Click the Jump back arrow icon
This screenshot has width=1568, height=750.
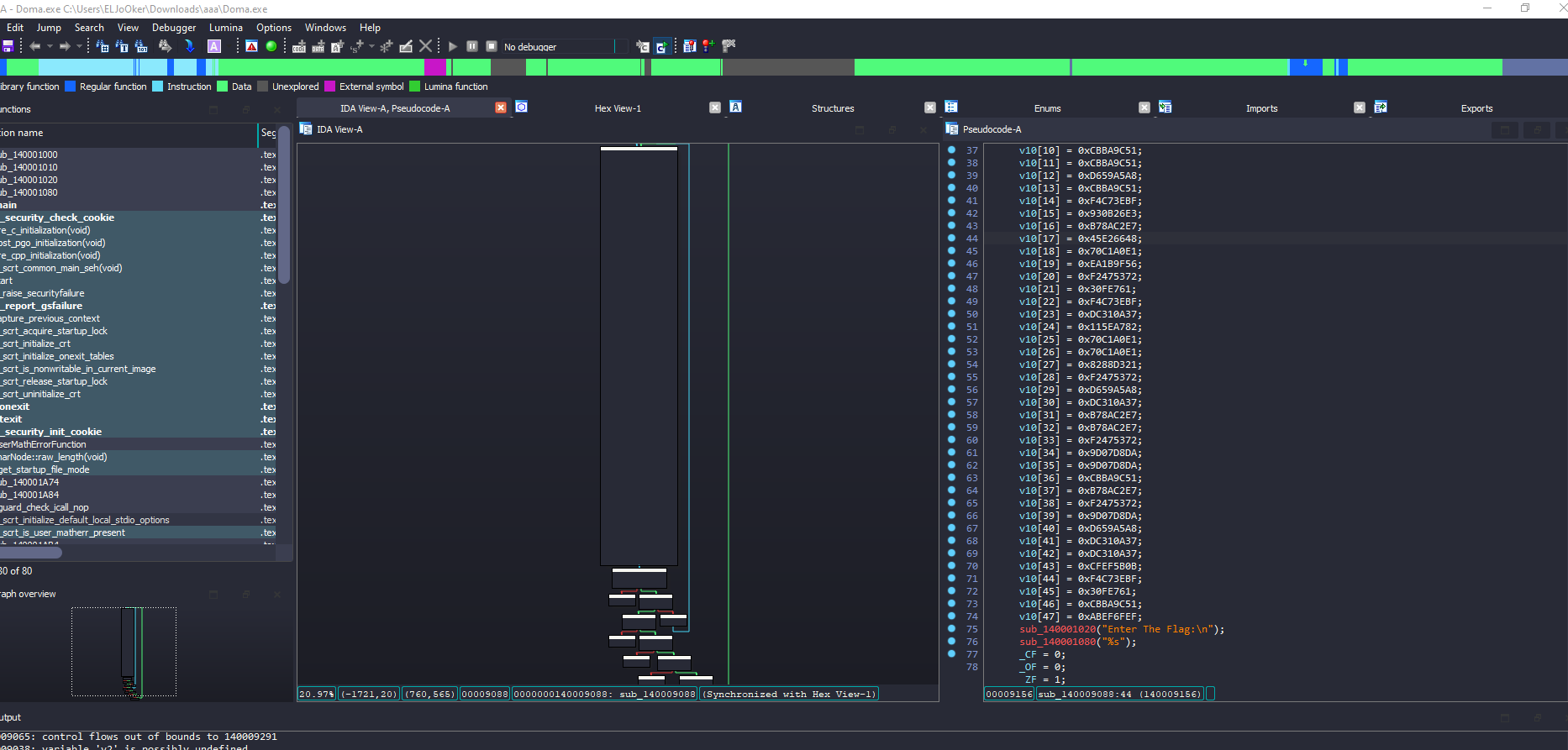click(x=35, y=46)
